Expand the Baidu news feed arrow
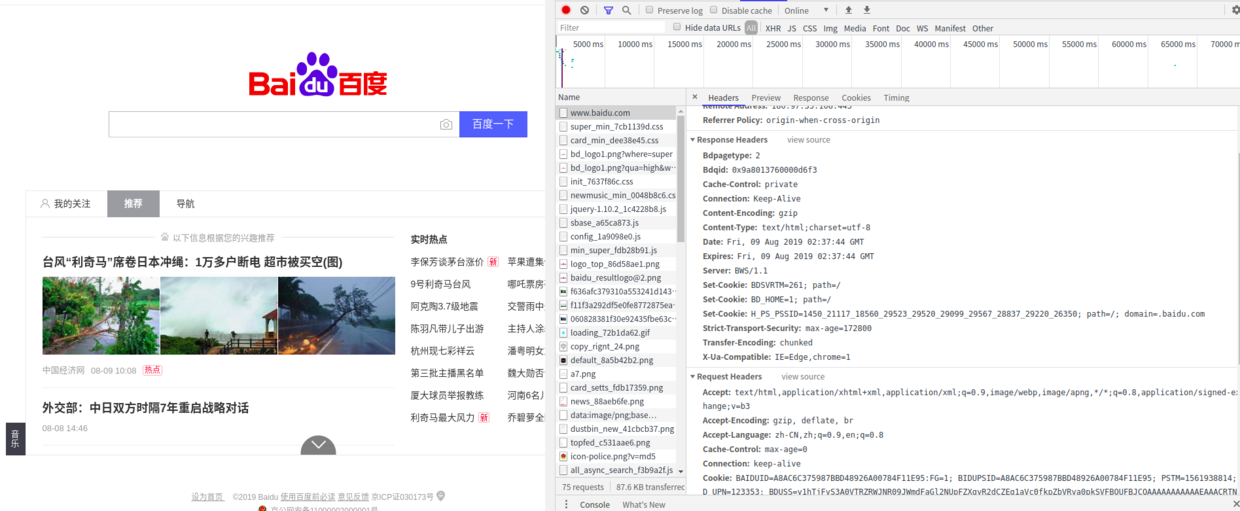The width and height of the screenshot is (1240, 511). (x=318, y=445)
